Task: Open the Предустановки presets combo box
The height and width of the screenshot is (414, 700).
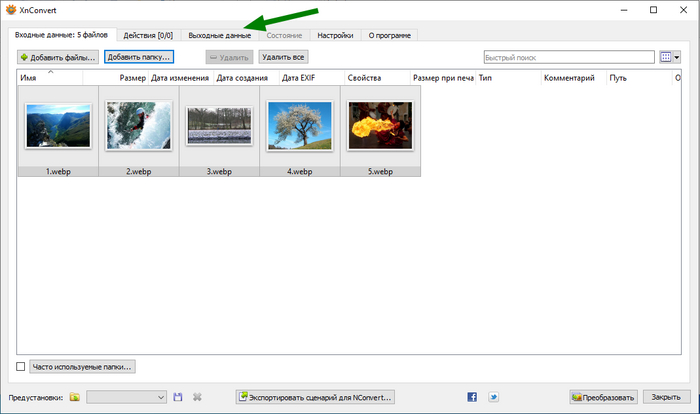Action: (x=126, y=397)
